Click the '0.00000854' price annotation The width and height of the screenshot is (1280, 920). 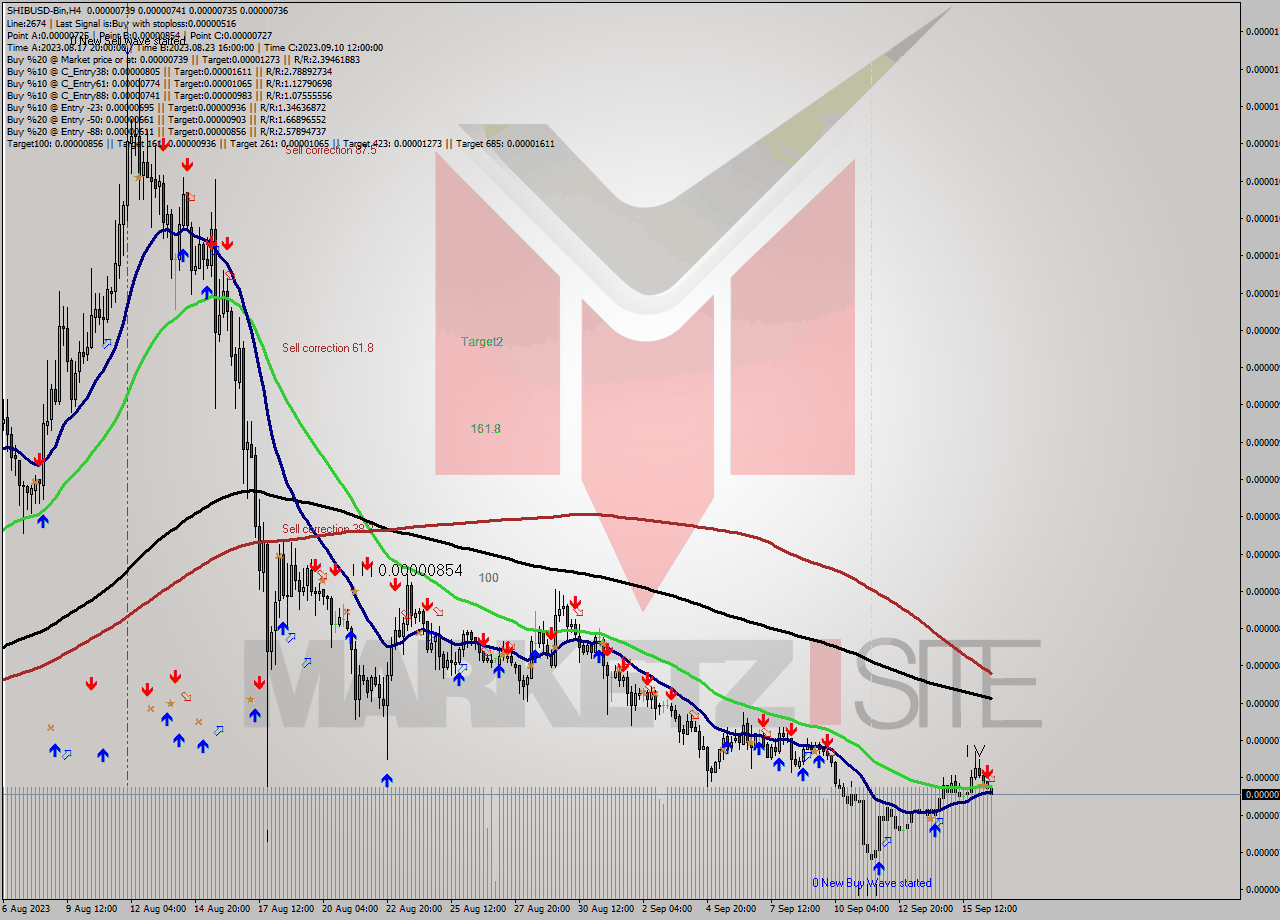pos(420,570)
